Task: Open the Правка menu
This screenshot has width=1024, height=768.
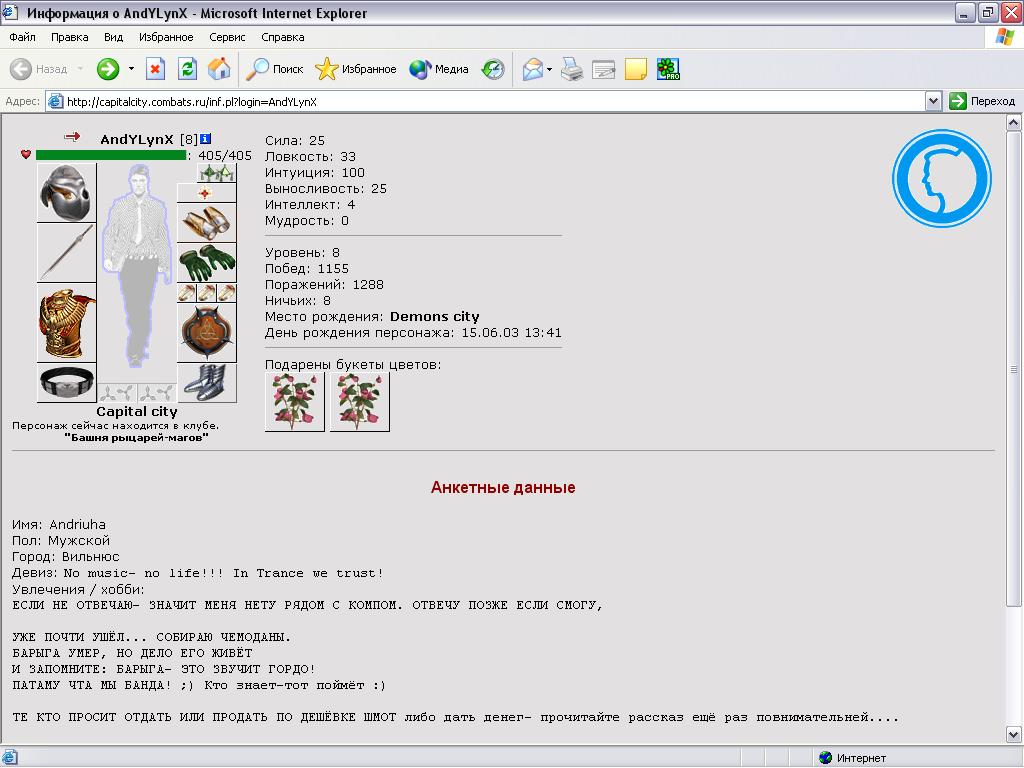Action: (x=69, y=37)
